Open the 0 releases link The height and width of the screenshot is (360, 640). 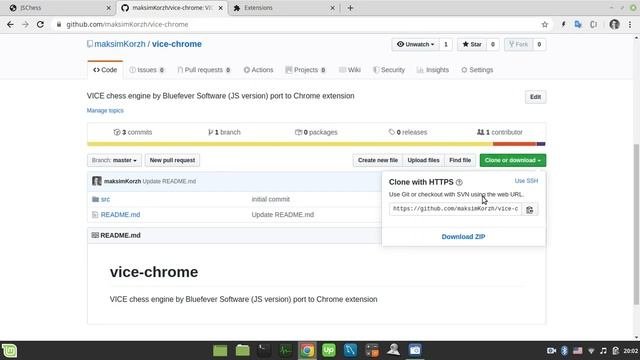(408, 132)
